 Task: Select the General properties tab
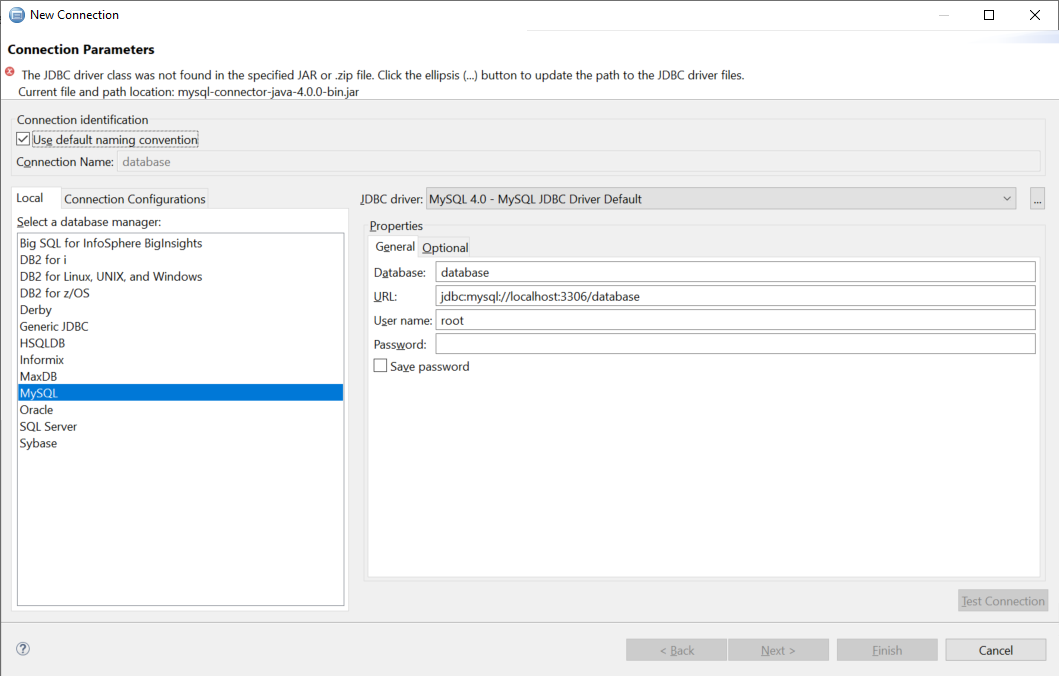[x=394, y=247]
